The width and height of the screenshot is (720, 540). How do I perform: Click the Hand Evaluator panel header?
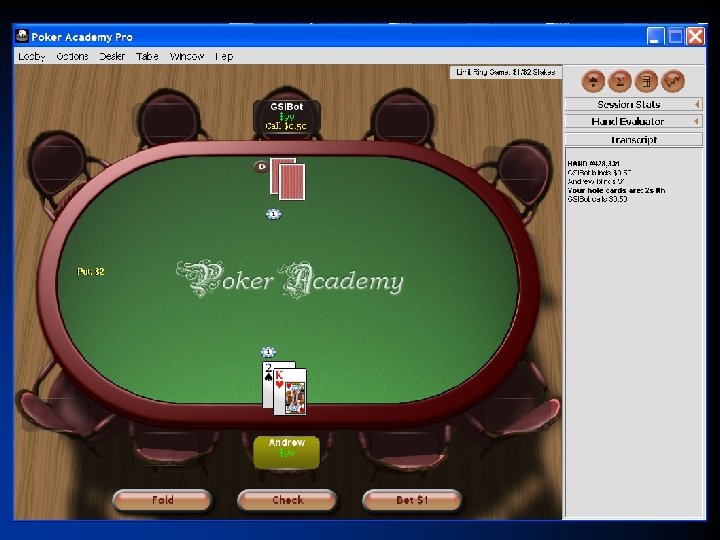tap(633, 122)
